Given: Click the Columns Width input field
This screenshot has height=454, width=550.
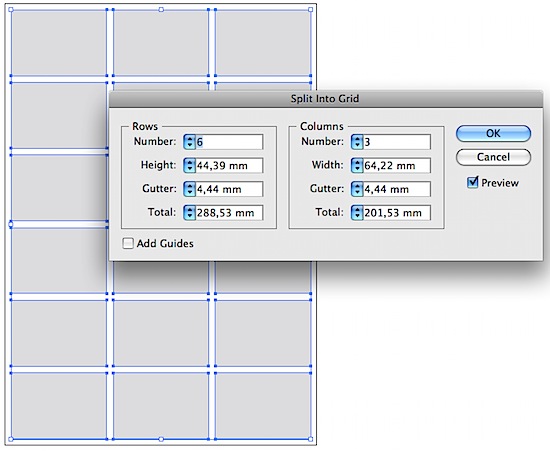Looking at the screenshot, I should tap(397, 166).
